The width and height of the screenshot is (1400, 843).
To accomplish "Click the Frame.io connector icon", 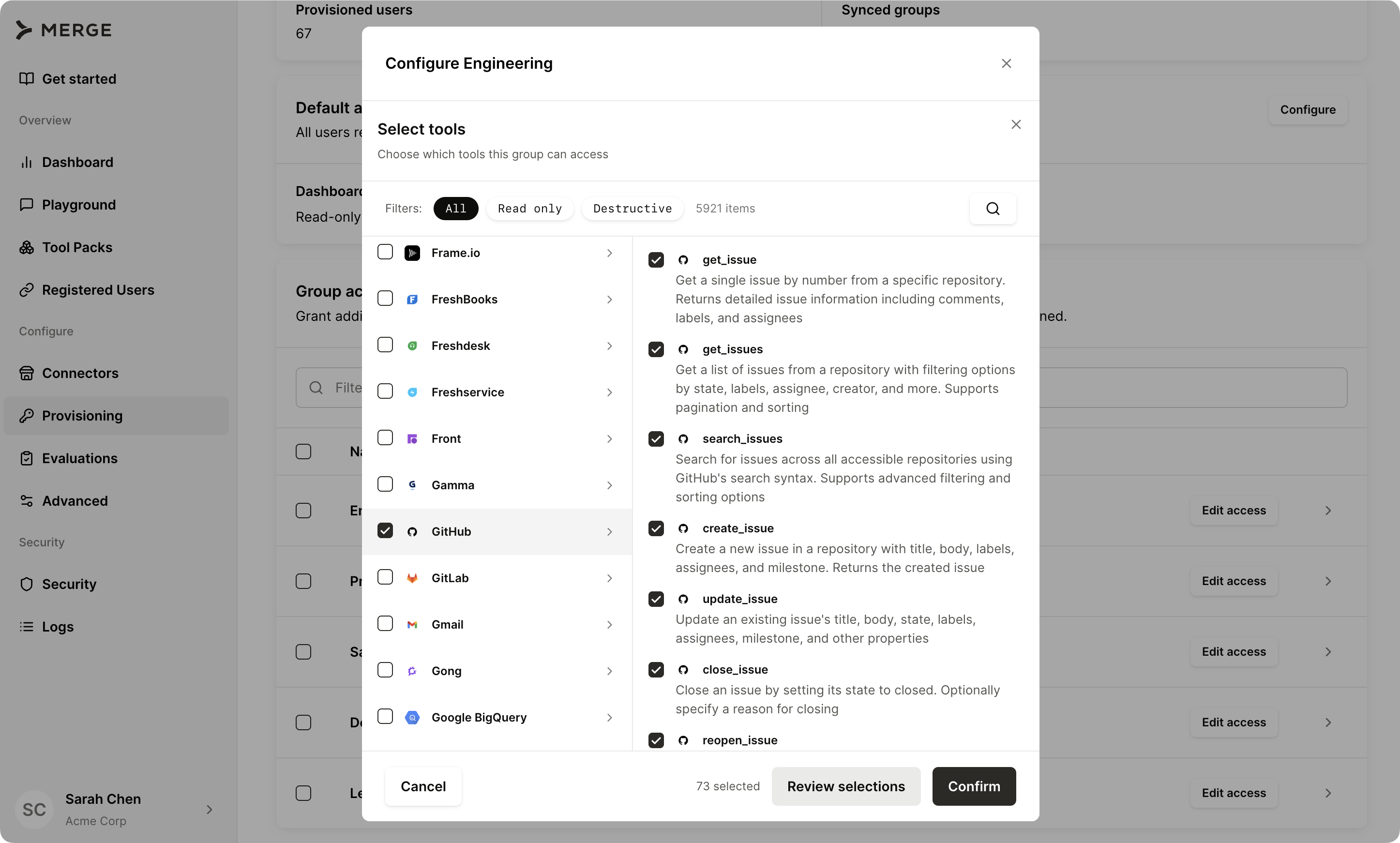I will pos(412,253).
